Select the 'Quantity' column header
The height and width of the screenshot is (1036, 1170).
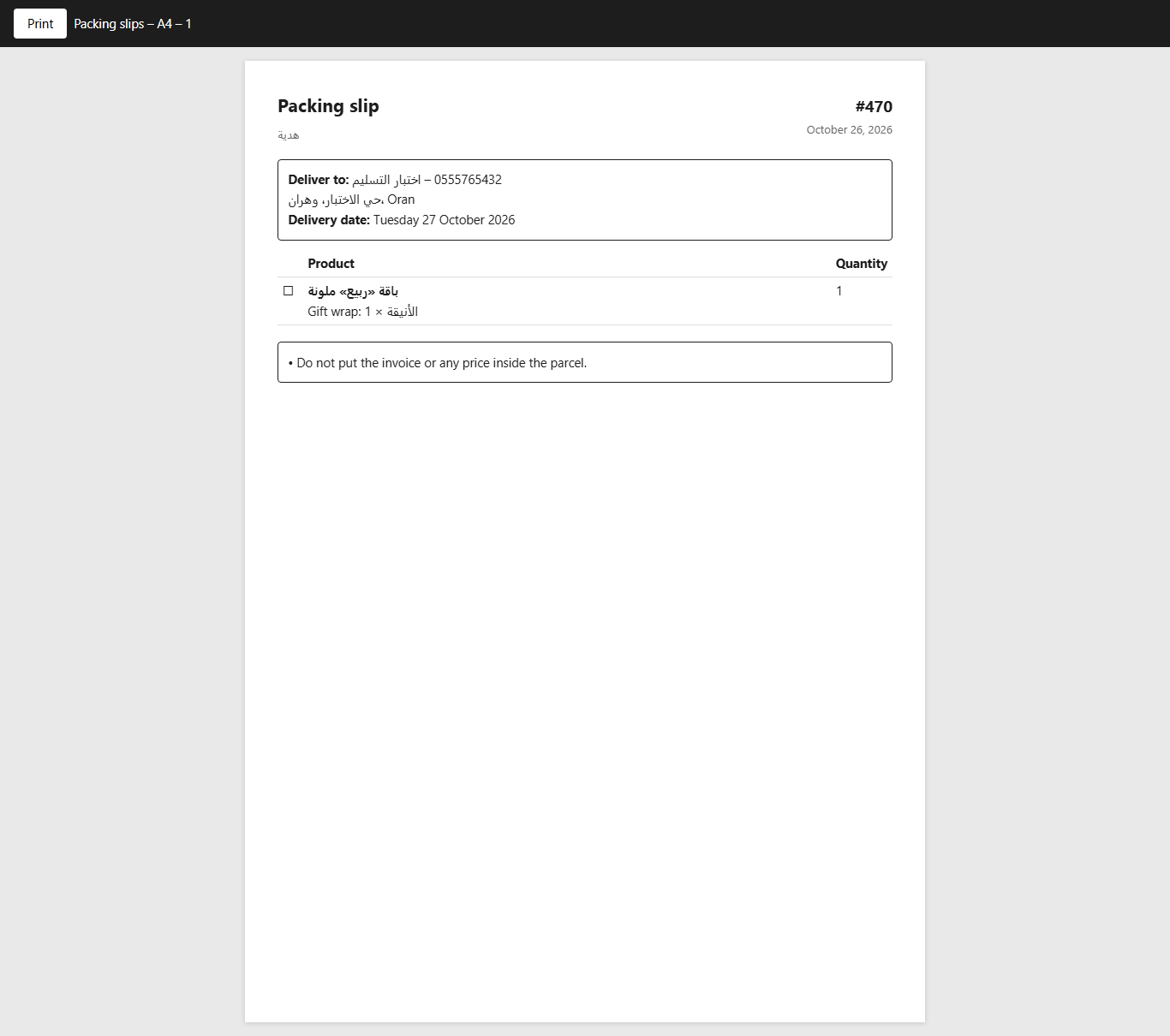pyautogui.click(x=862, y=264)
